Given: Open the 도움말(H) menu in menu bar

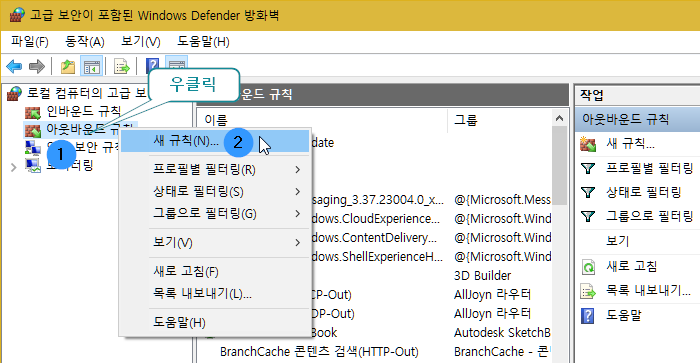Looking at the screenshot, I should pos(203,42).
